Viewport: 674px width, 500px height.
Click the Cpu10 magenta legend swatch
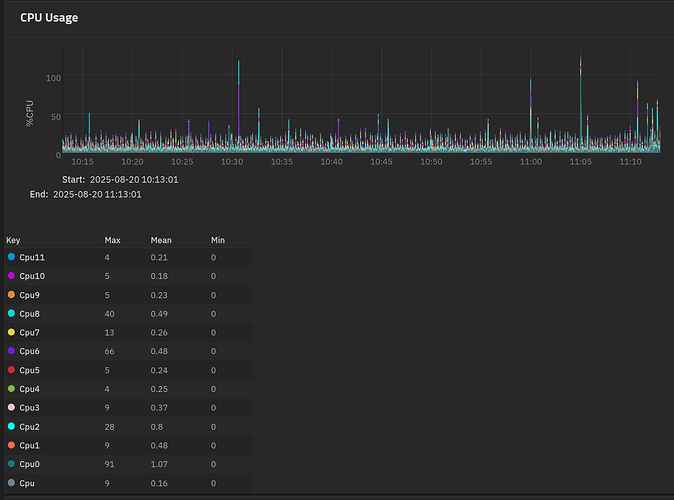[x=11, y=276]
